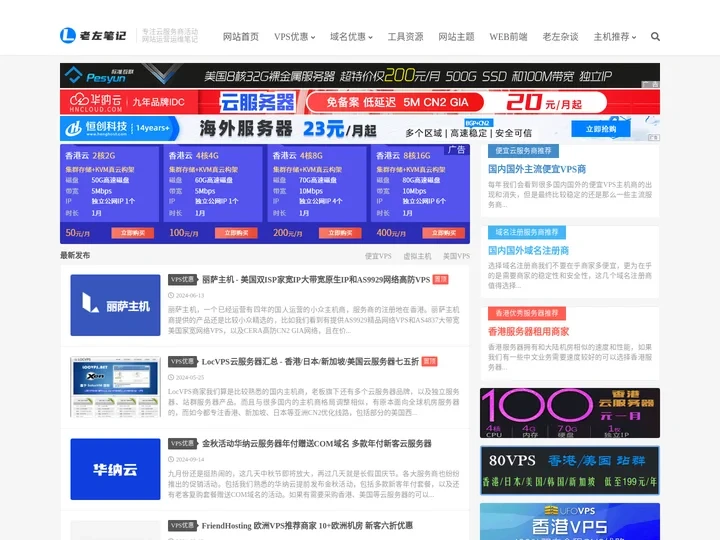720x540 pixels.
Task: Filter posts by 美国VPS tab
Action: [x=456, y=256]
